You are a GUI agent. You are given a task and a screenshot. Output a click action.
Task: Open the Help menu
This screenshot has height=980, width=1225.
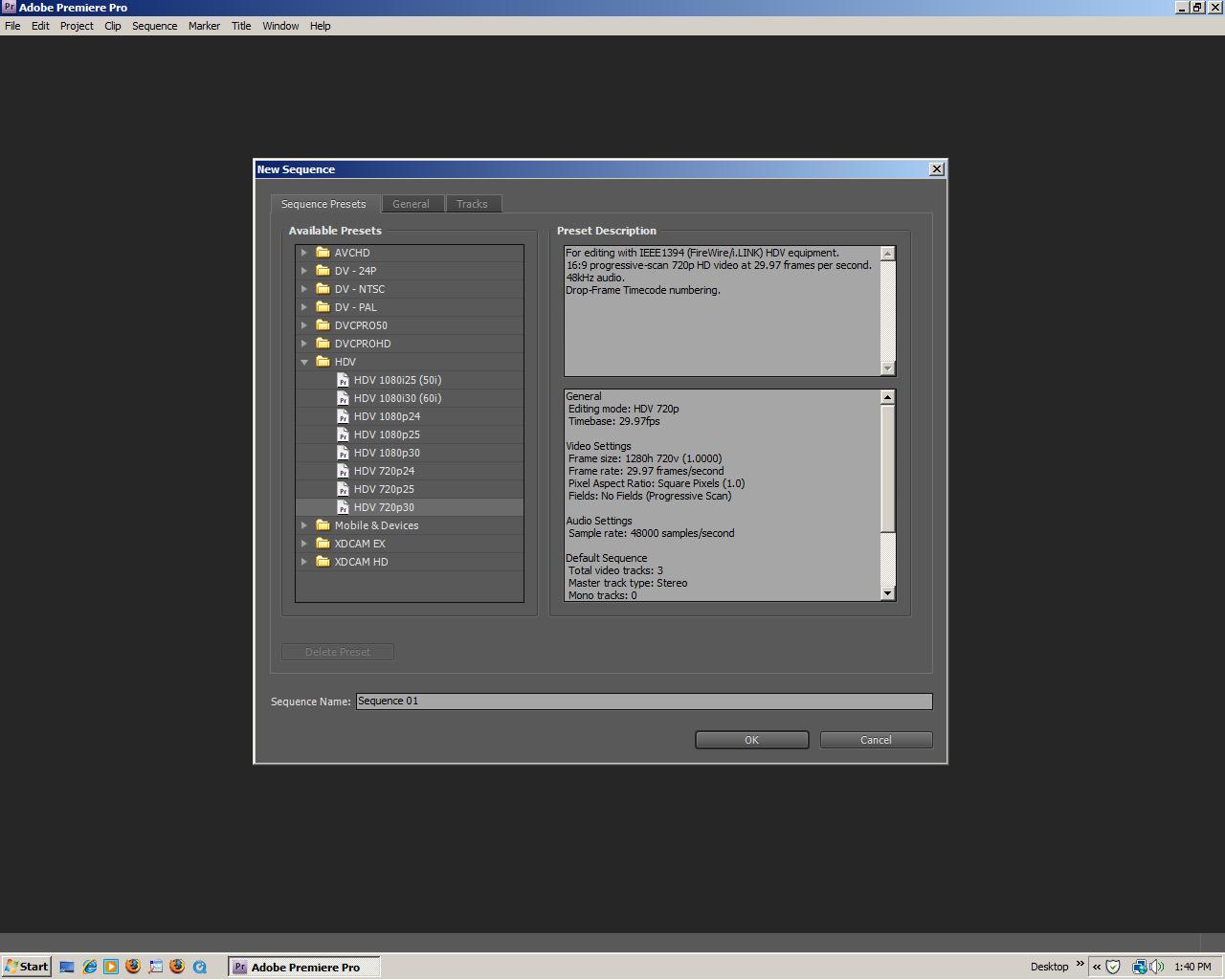[320, 26]
